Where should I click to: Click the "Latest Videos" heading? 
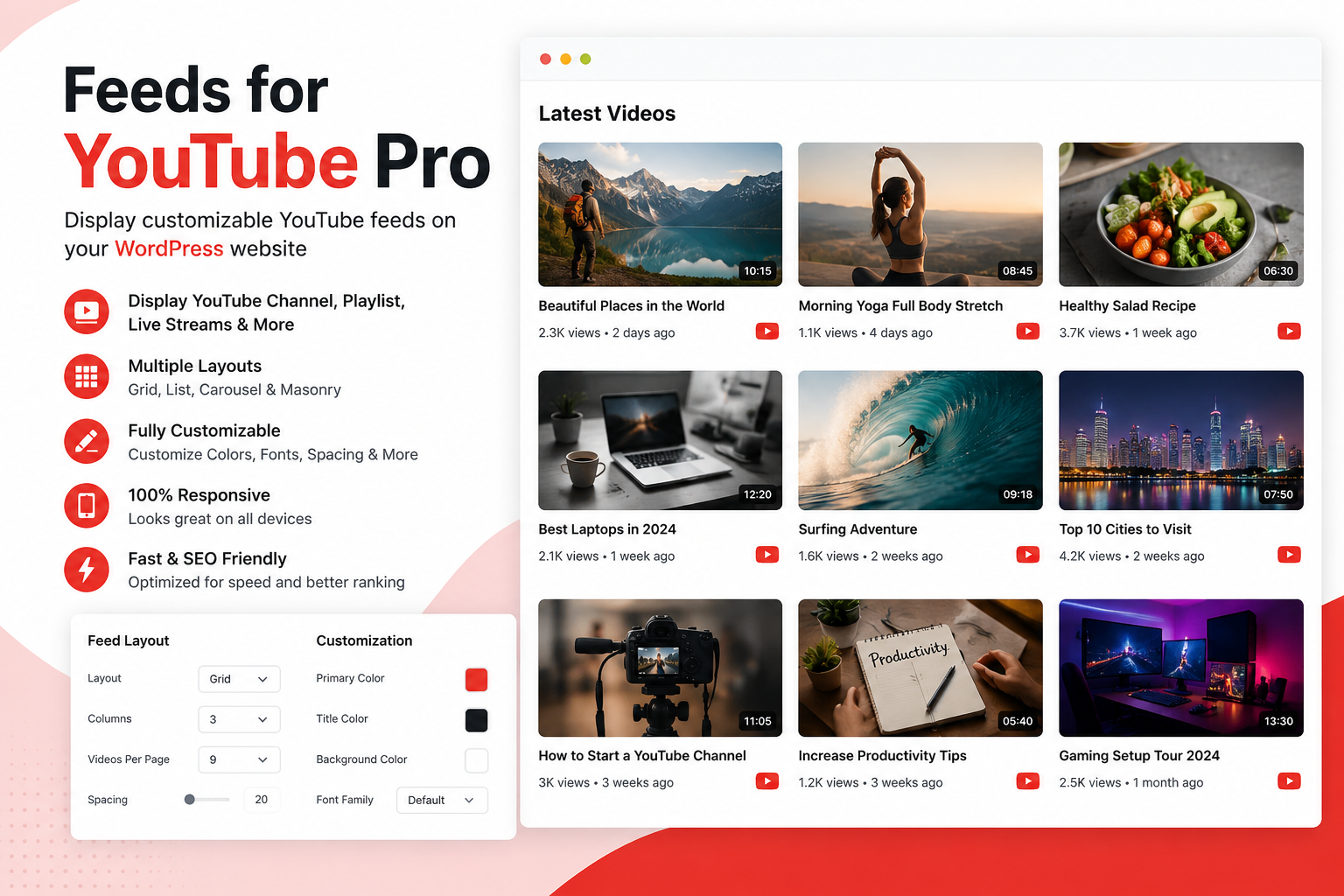pos(607,114)
